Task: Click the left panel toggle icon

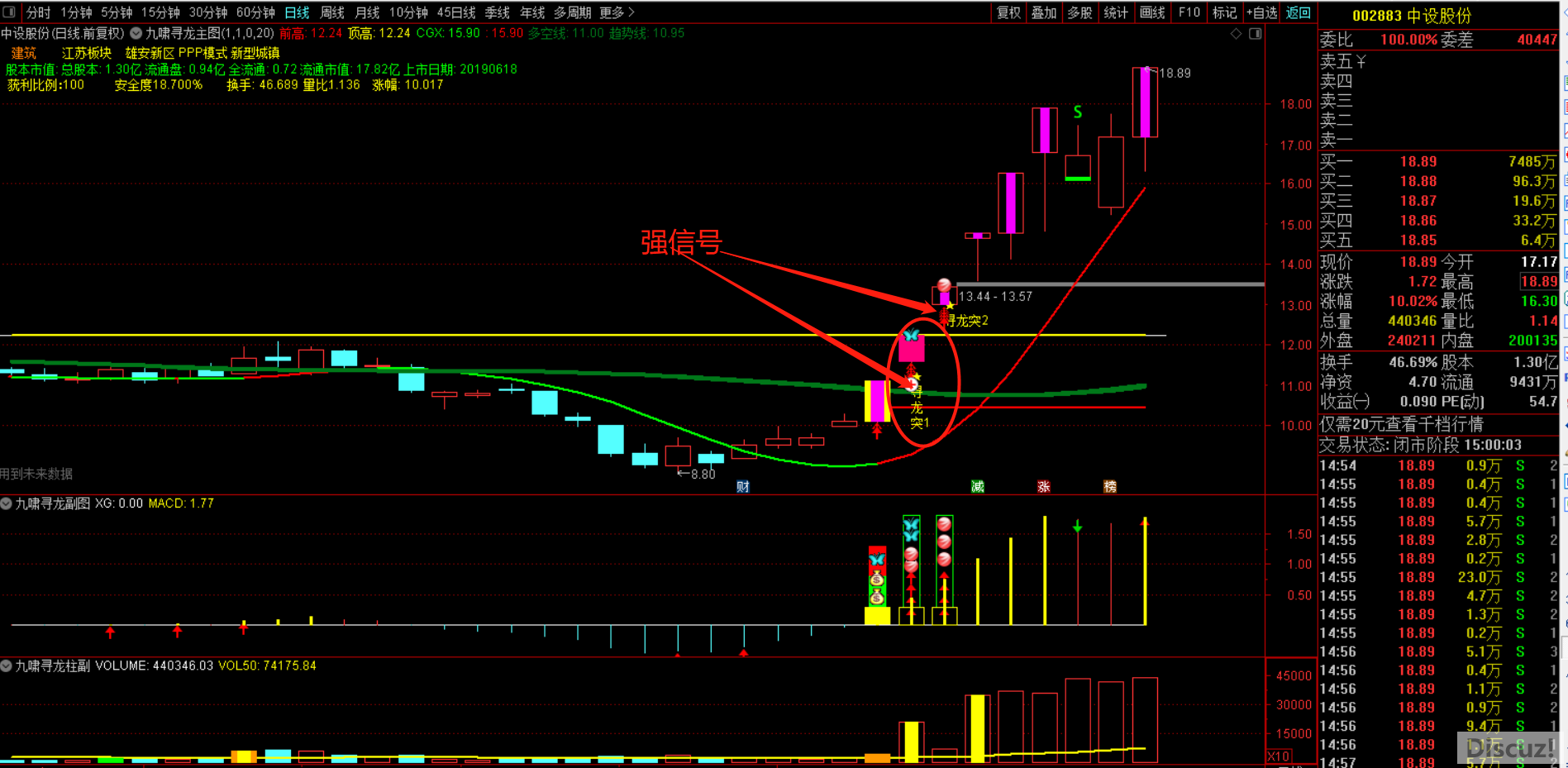Action: [x=9, y=12]
